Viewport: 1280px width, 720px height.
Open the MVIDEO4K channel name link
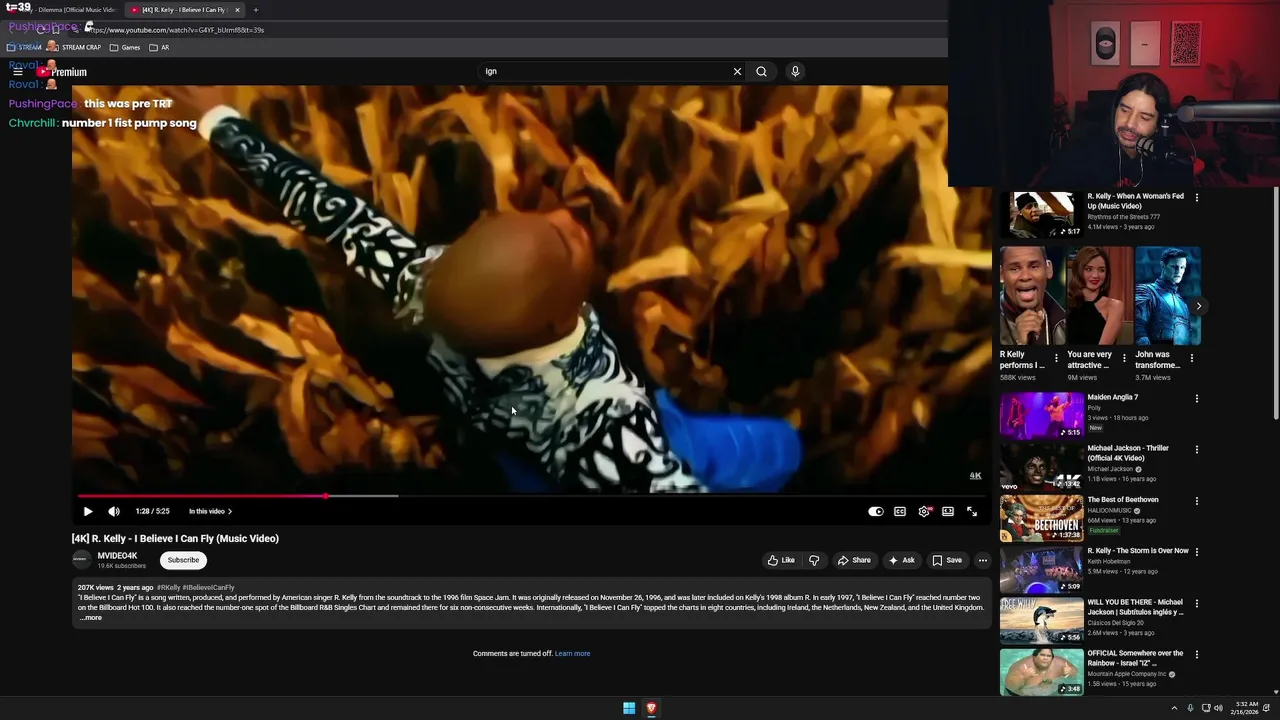118,556
